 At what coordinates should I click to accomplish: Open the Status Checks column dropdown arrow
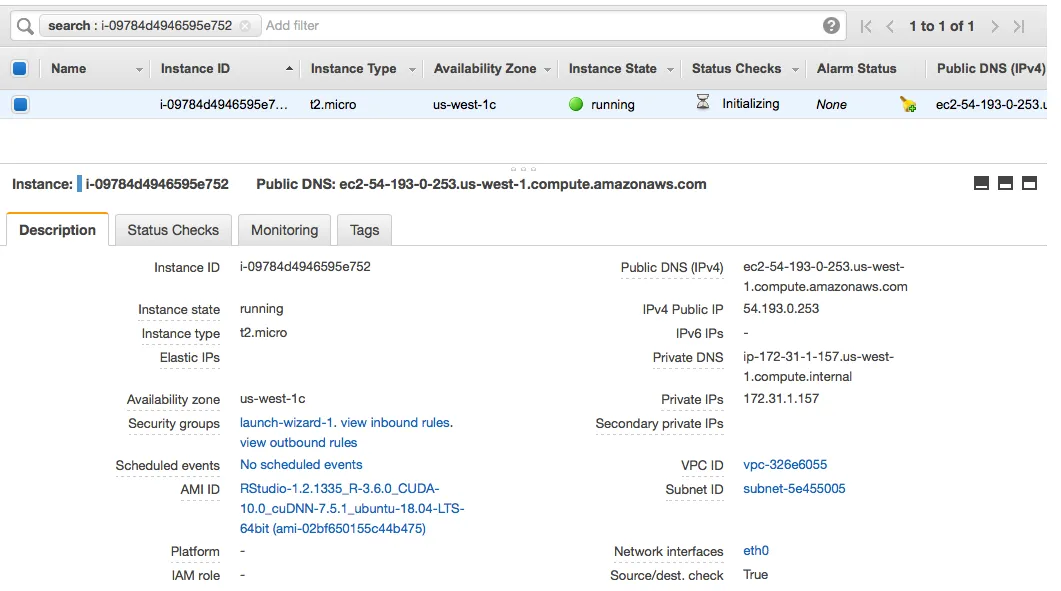[795, 69]
